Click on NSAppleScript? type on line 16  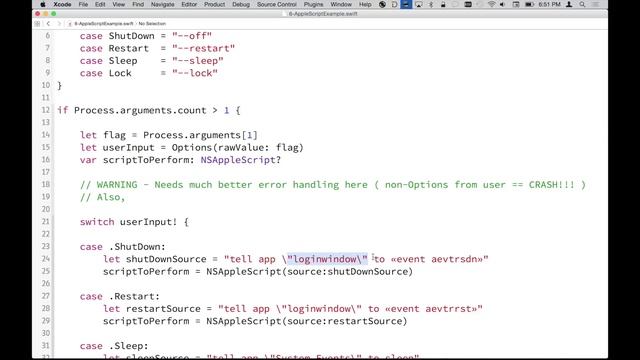point(240,160)
